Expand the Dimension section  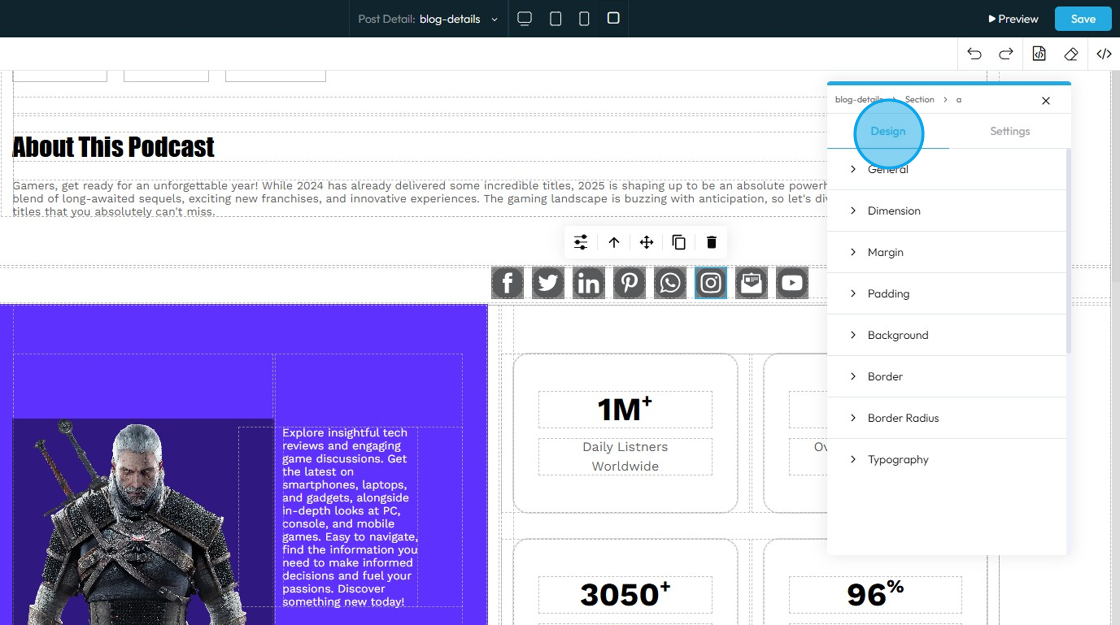tap(946, 211)
